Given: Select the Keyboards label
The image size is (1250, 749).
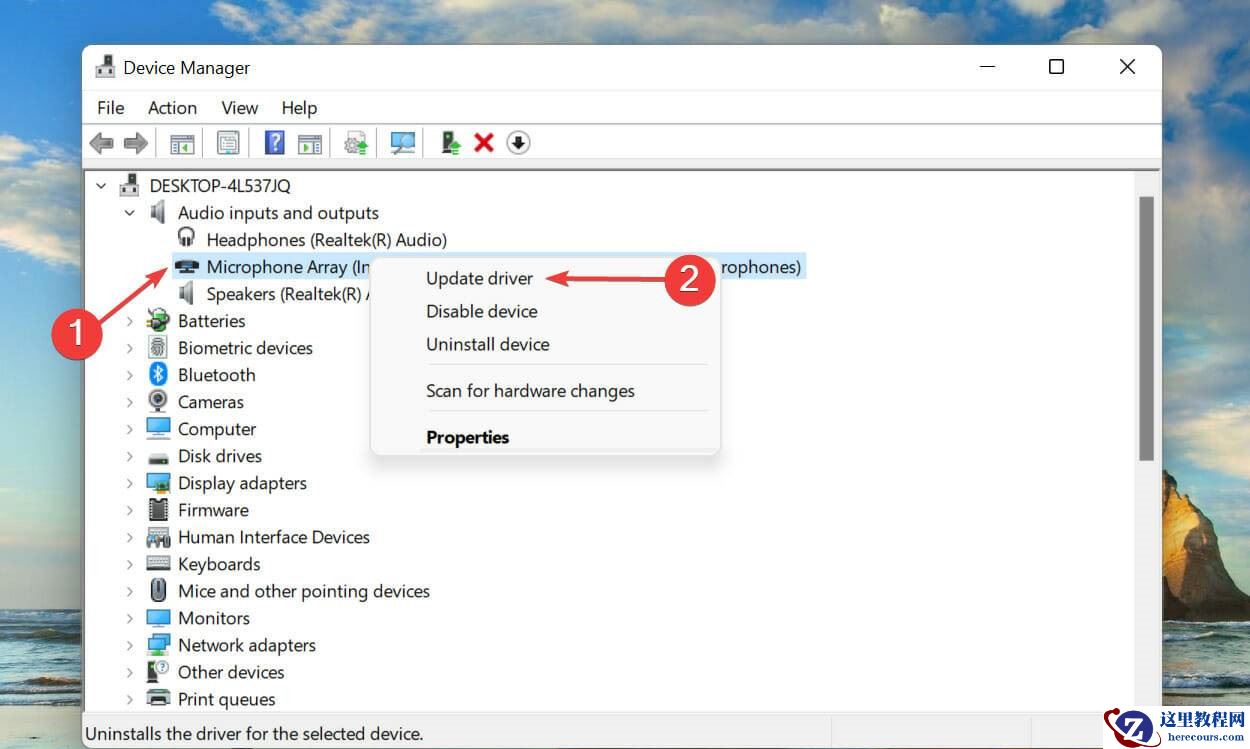Looking at the screenshot, I should 219,564.
